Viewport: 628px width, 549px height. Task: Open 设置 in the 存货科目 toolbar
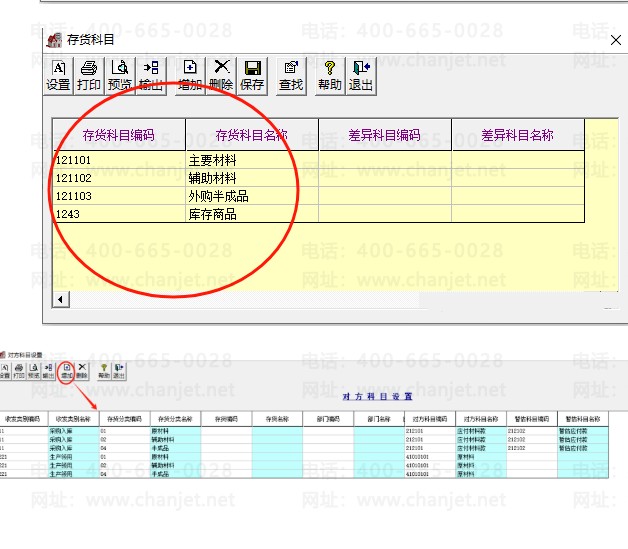coord(58,76)
